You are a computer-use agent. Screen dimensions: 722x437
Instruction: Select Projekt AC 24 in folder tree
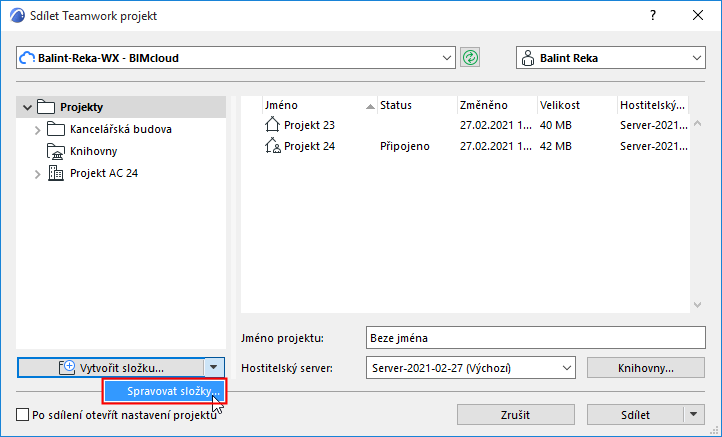coord(104,173)
